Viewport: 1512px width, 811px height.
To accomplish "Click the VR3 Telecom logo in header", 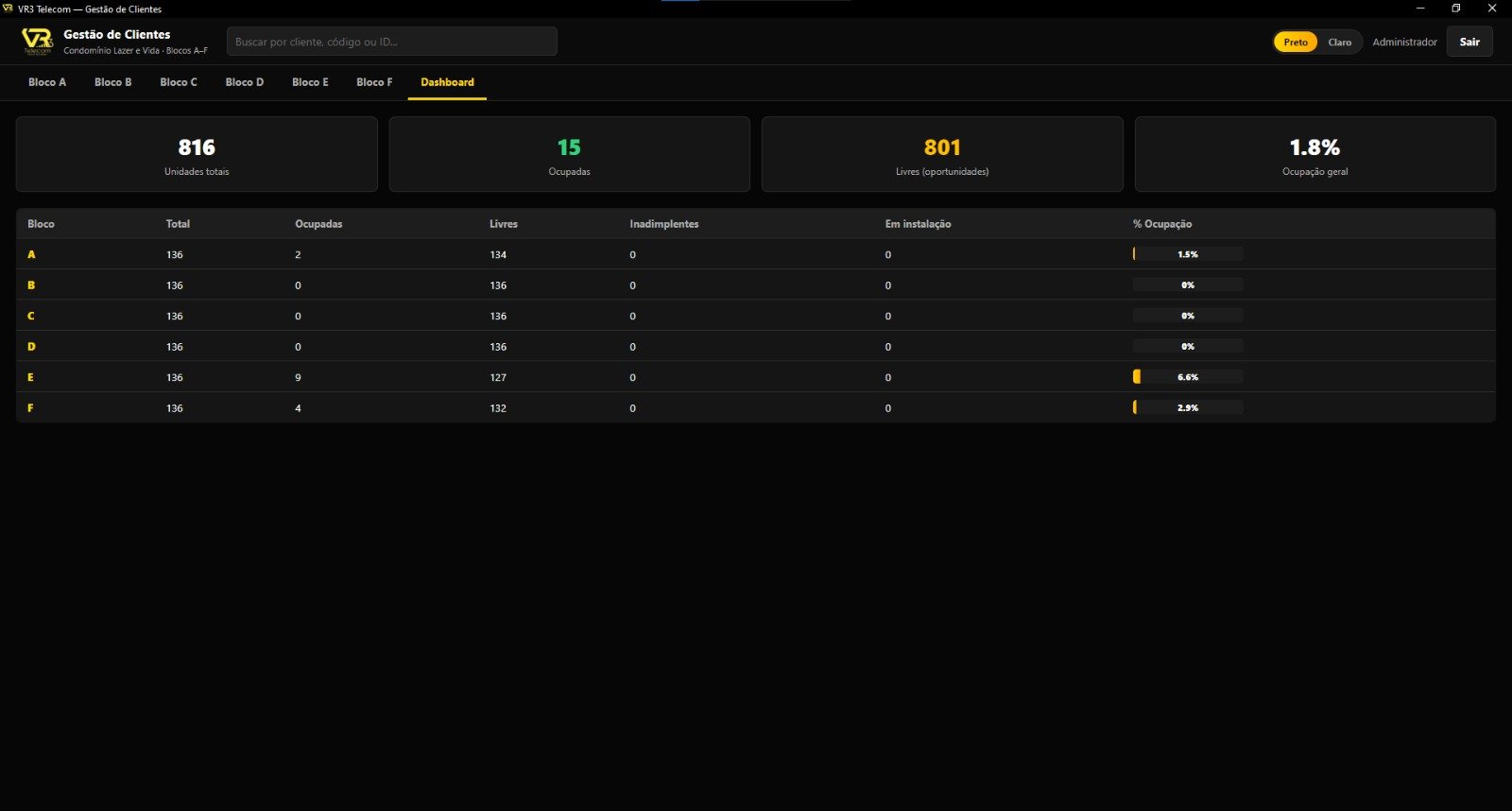I will click(38, 42).
